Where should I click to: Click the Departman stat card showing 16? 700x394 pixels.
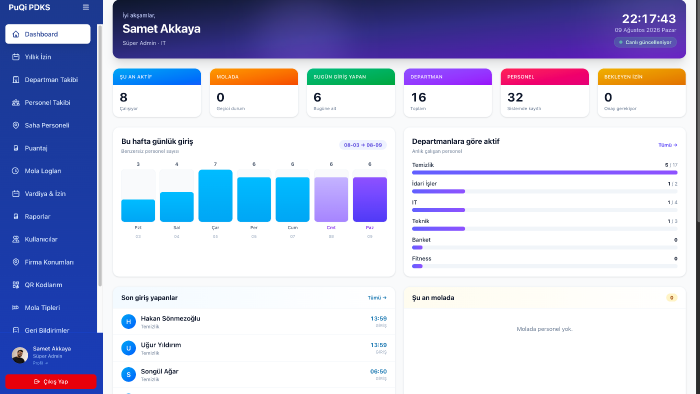(448, 93)
